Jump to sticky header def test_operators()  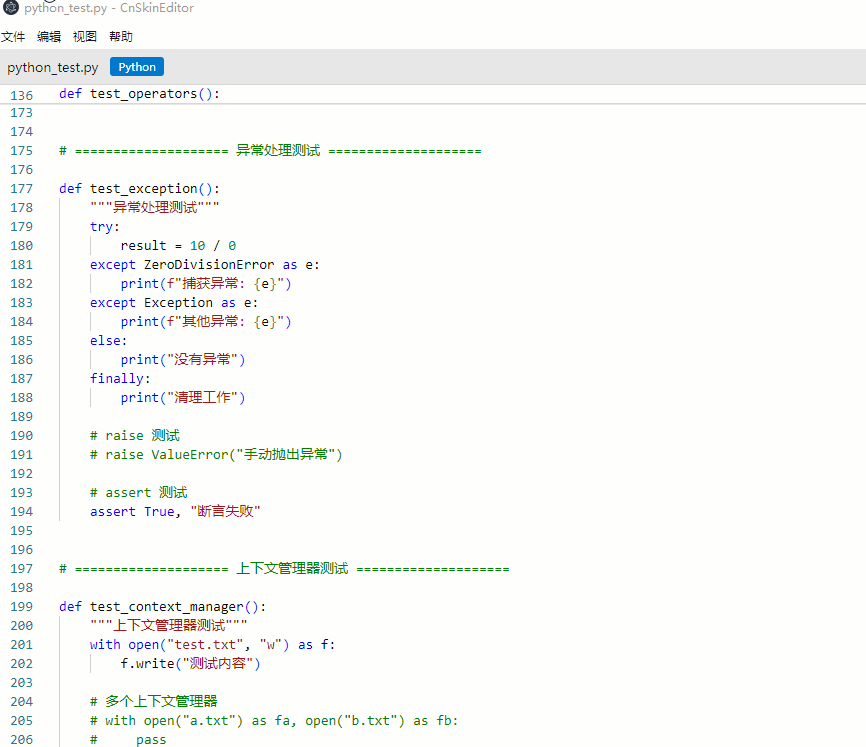coord(139,94)
